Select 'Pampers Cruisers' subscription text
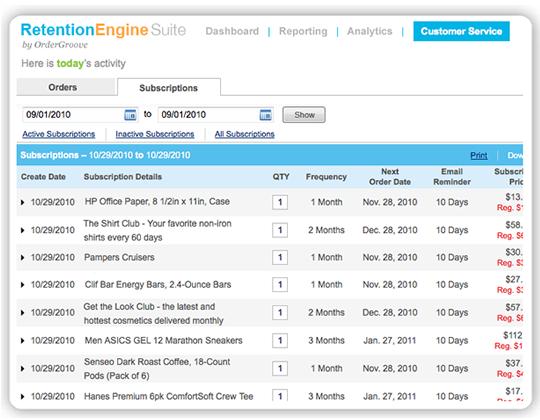Viewport: 540px width, 420px height. [119, 257]
